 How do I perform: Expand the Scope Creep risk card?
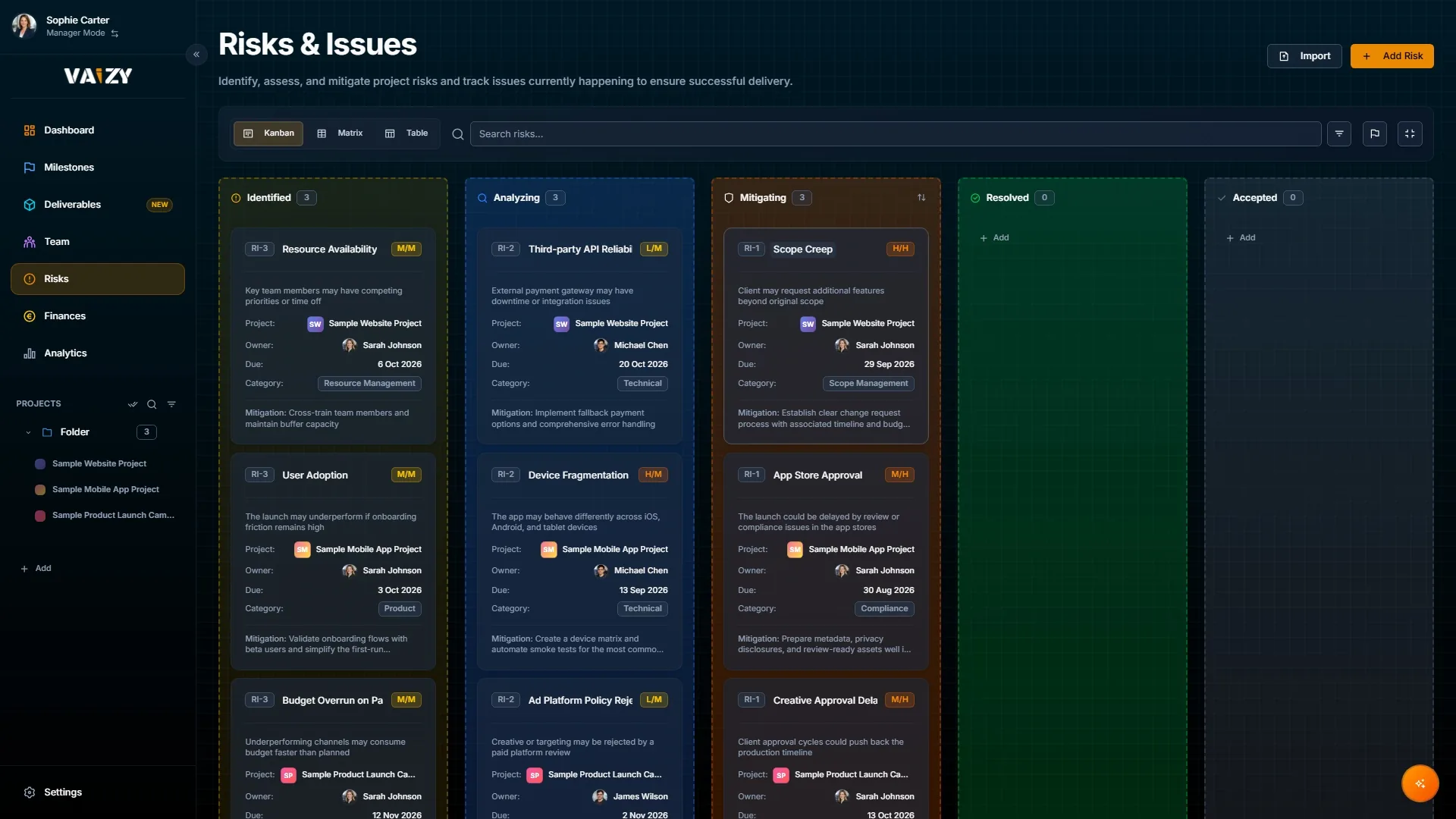click(826, 336)
